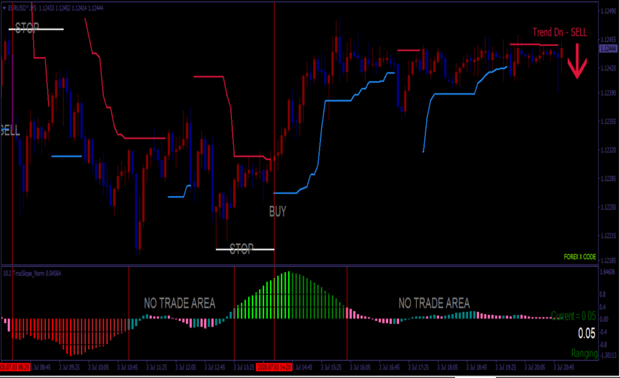Select the upper-left STOP label
620x378 pixels.
[x=27, y=28]
